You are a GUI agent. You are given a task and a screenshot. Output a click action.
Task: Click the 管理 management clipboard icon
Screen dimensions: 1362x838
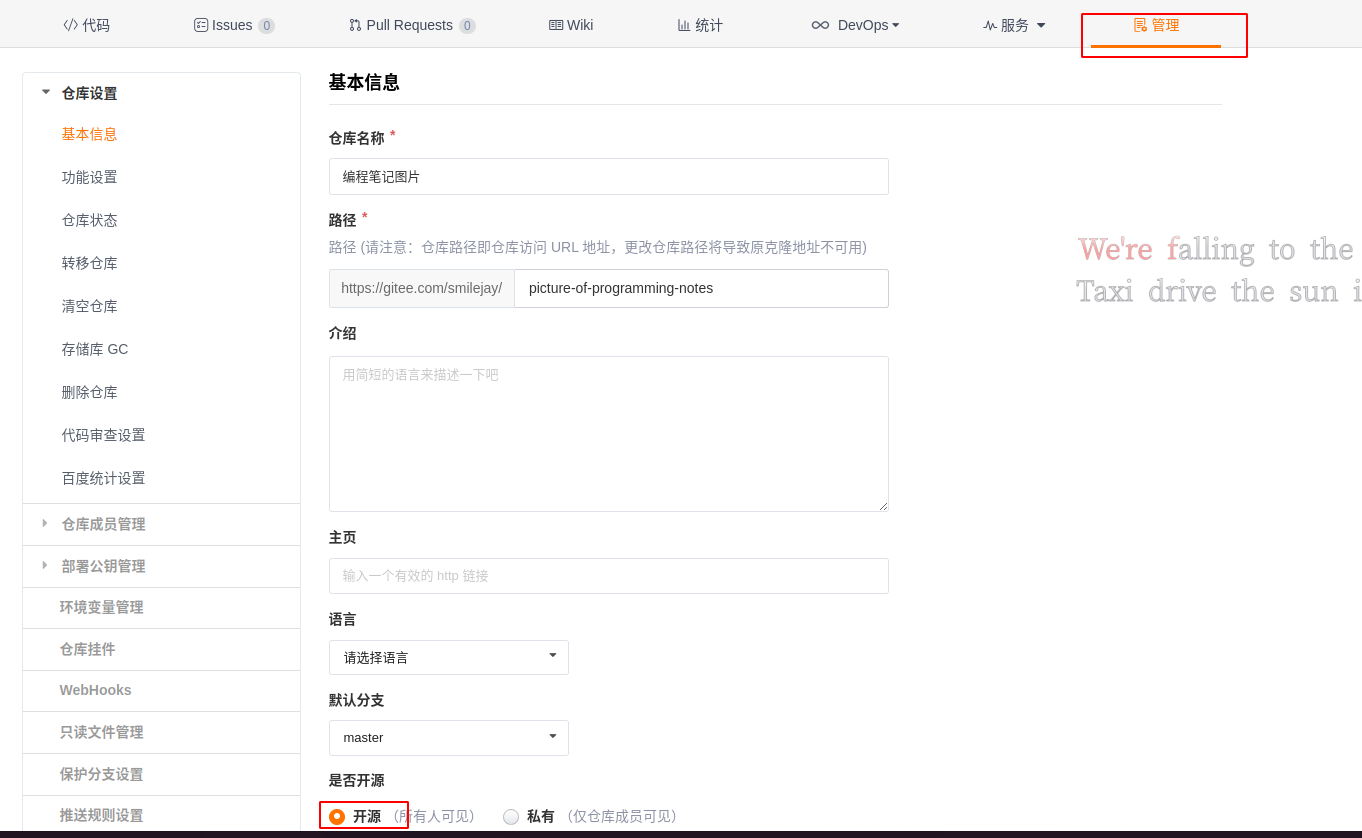pos(1141,24)
